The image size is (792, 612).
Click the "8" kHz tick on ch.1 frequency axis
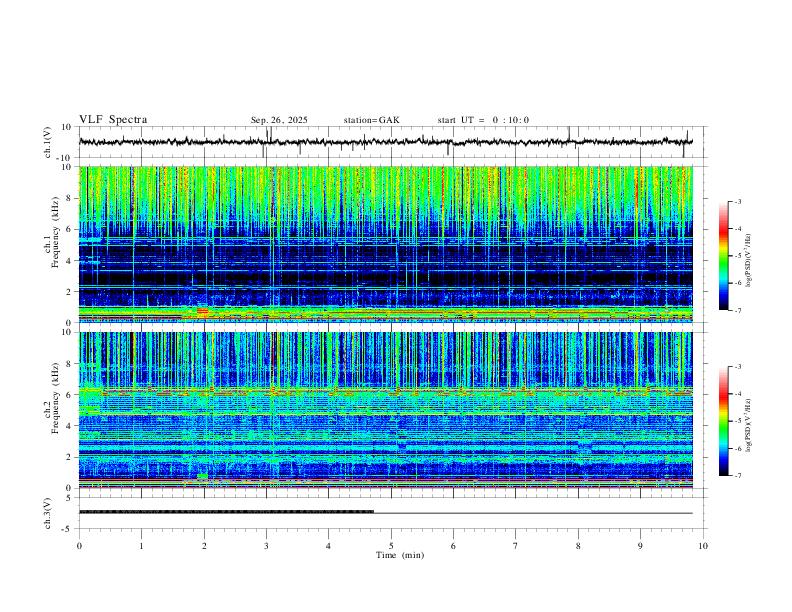coord(70,198)
